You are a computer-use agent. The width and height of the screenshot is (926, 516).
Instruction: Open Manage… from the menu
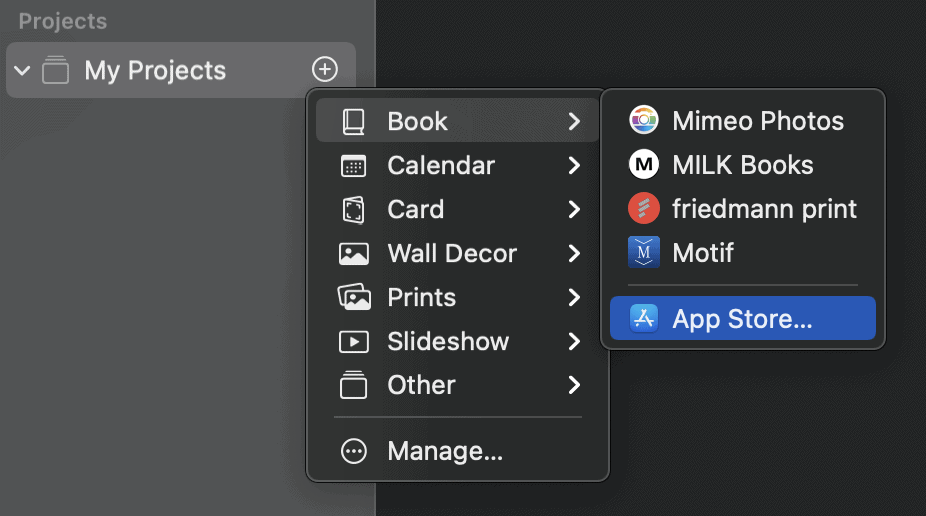coord(458,451)
